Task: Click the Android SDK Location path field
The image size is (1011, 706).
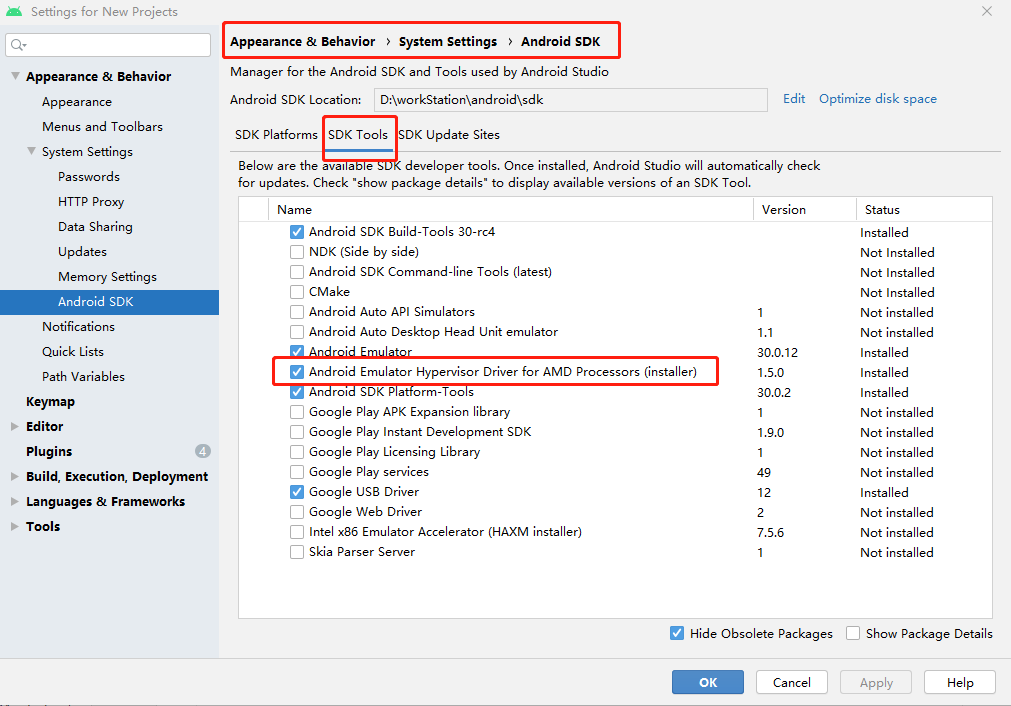Action: pos(571,100)
